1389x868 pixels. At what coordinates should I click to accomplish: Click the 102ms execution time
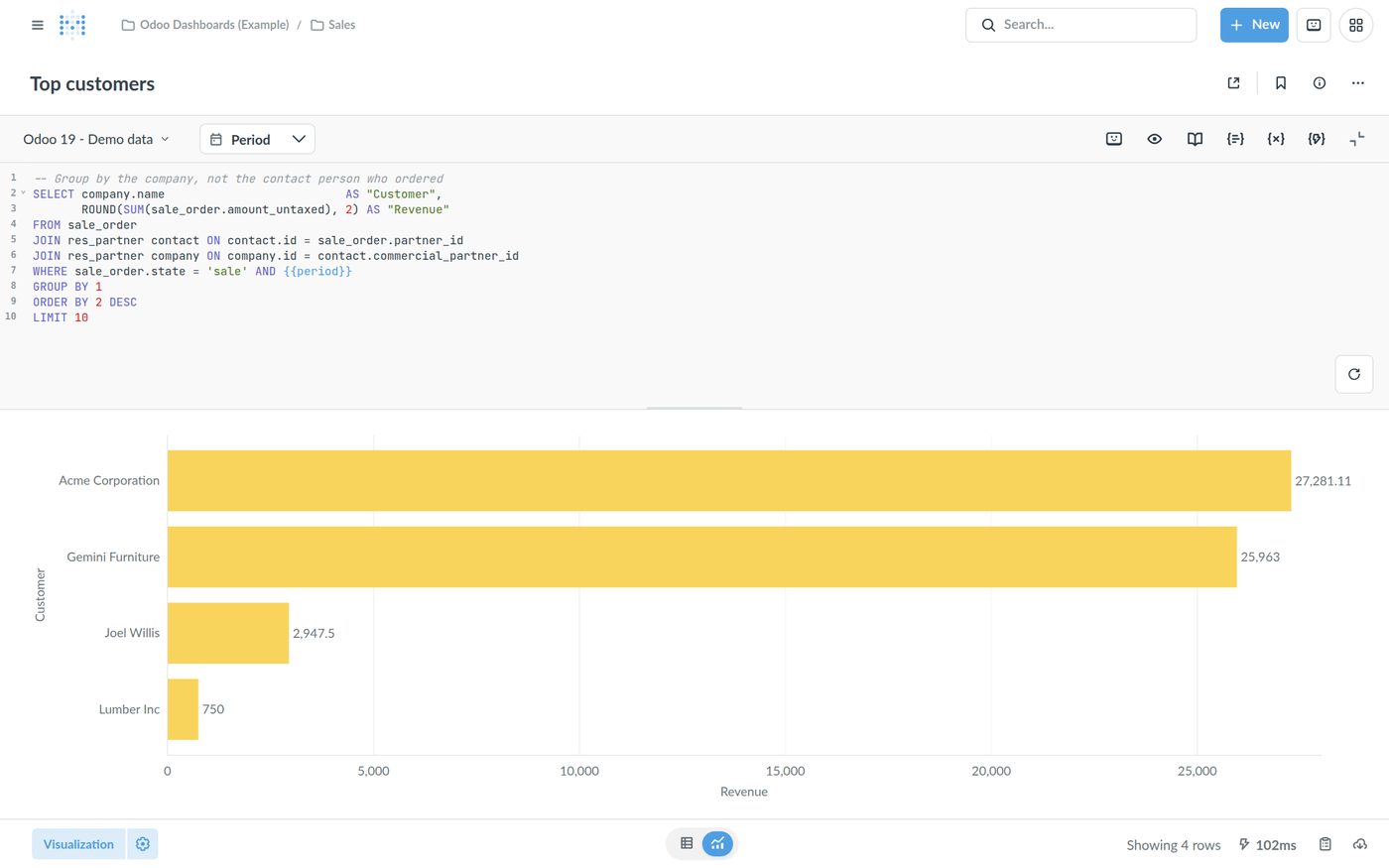(x=1268, y=845)
